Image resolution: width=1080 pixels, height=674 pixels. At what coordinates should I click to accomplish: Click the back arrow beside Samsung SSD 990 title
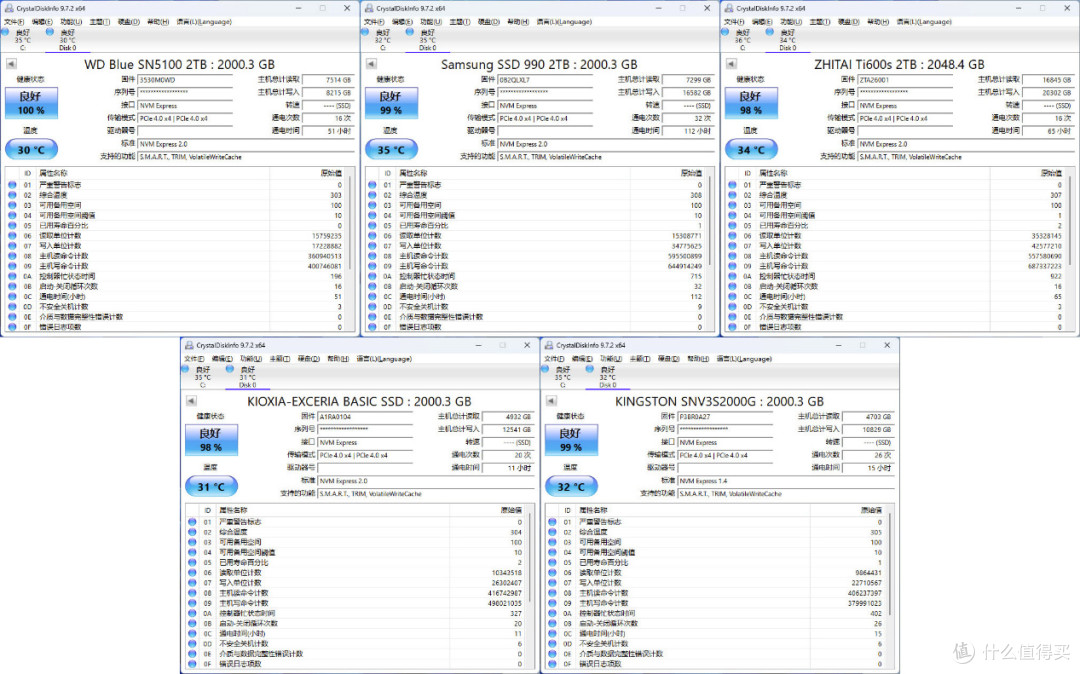coord(371,64)
